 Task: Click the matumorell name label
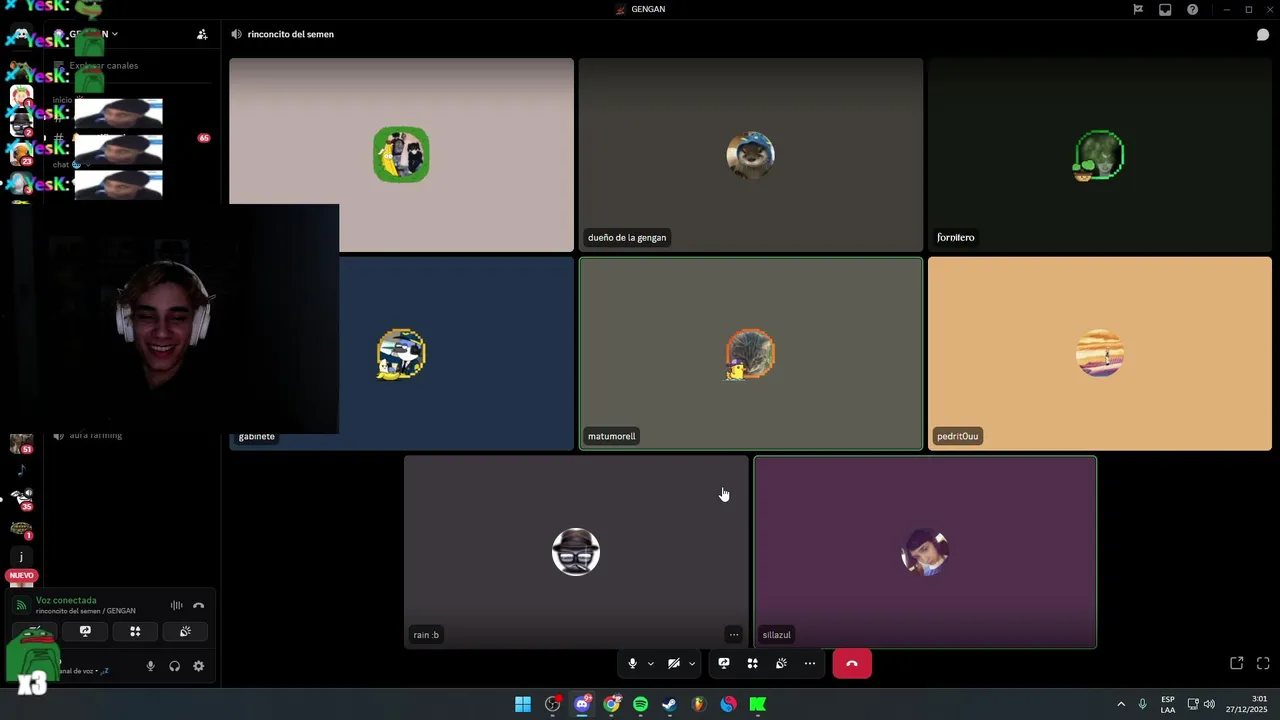(x=612, y=436)
